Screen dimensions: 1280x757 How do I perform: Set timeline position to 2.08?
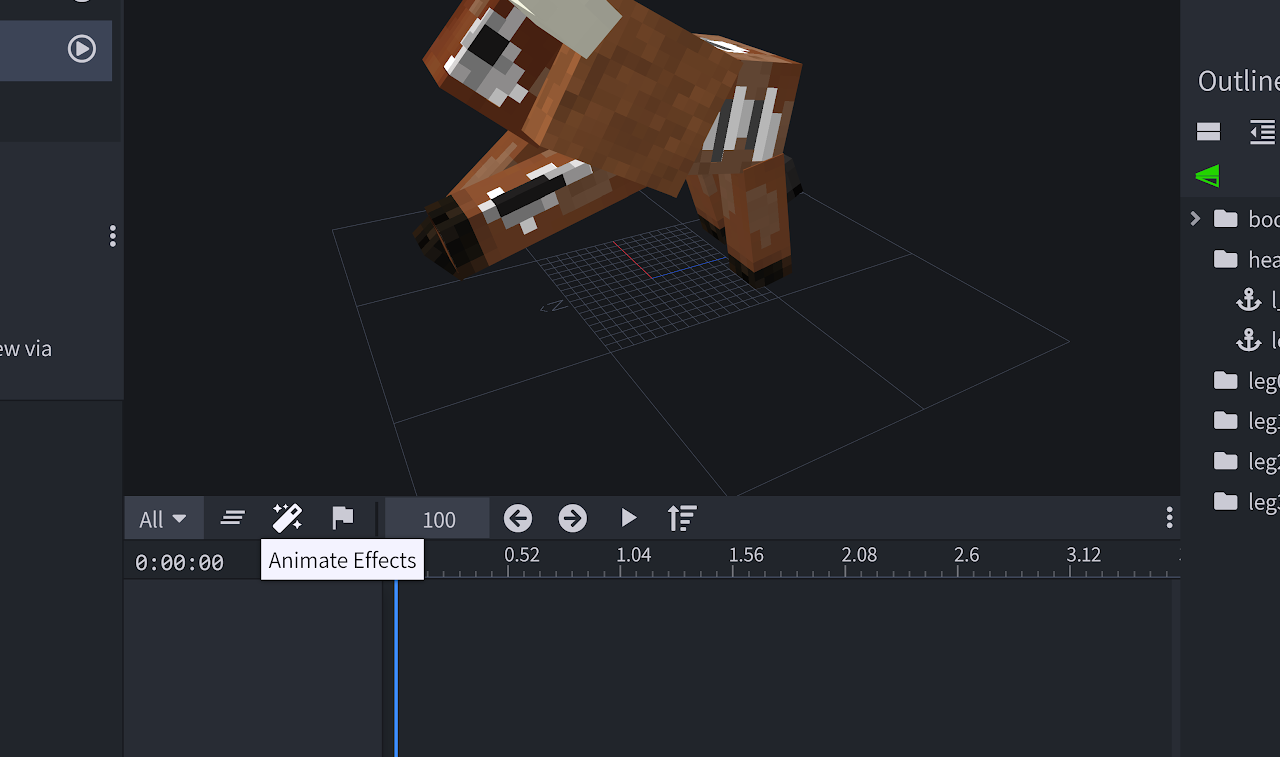[859, 555]
